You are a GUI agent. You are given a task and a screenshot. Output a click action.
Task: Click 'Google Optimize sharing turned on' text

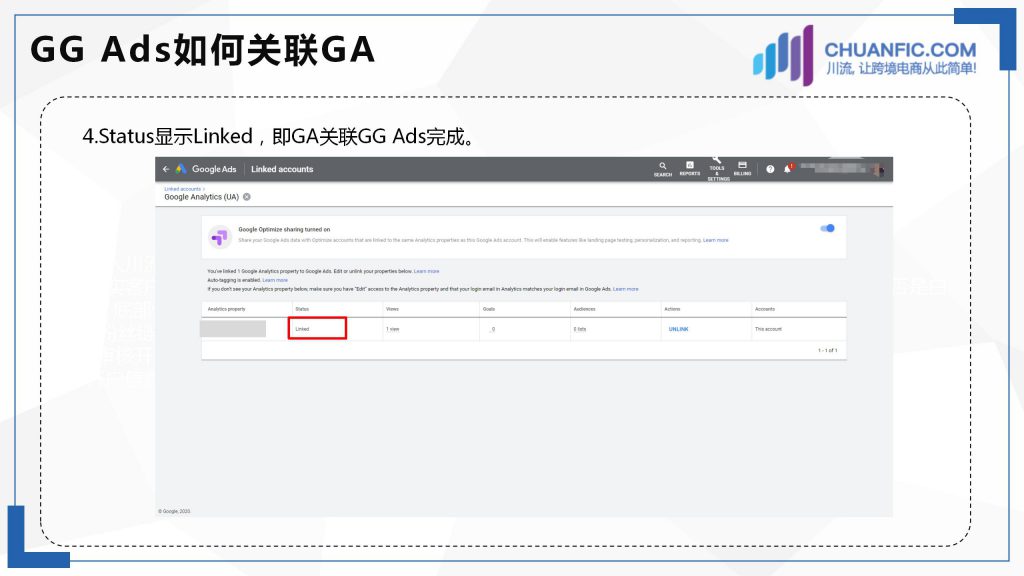click(284, 230)
